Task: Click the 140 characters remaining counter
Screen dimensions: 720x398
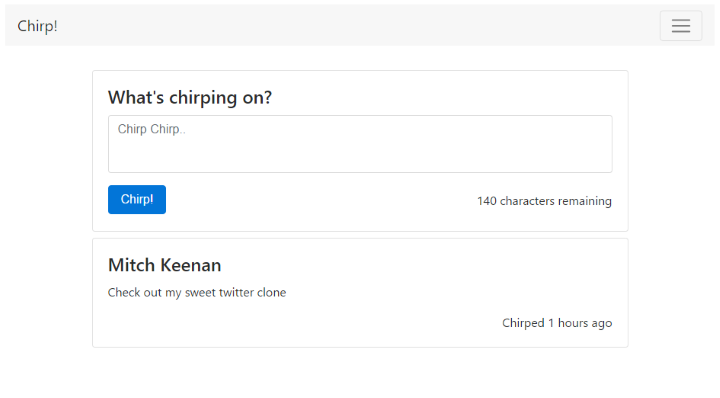Action: 544,201
